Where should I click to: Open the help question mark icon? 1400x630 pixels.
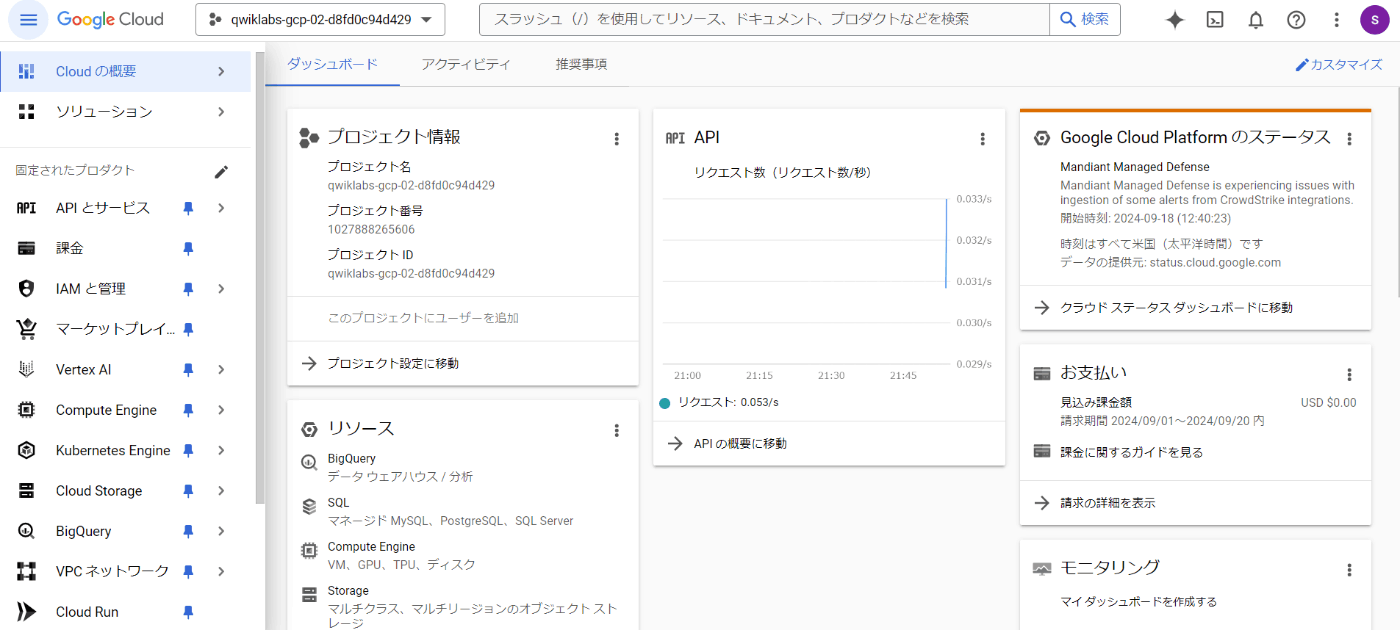pyautogui.click(x=1296, y=20)
